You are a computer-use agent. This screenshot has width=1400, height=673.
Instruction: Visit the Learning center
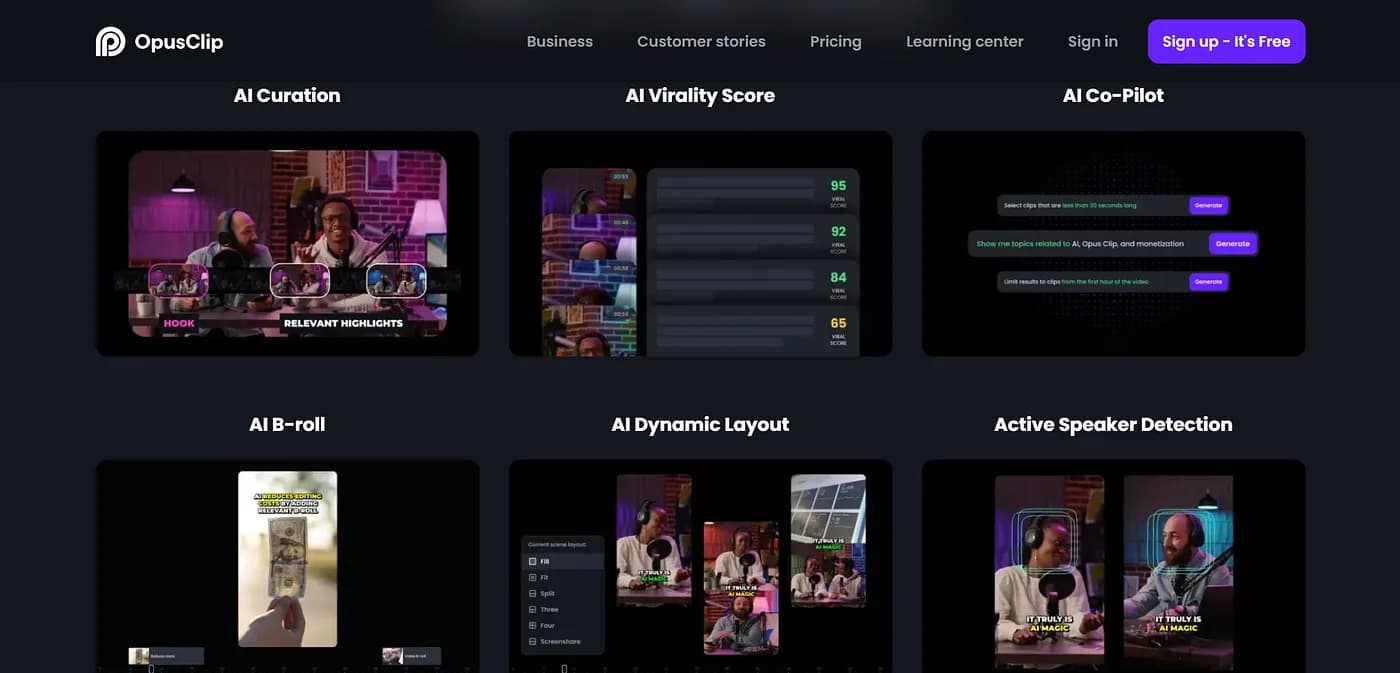click(x=964, y=42)
